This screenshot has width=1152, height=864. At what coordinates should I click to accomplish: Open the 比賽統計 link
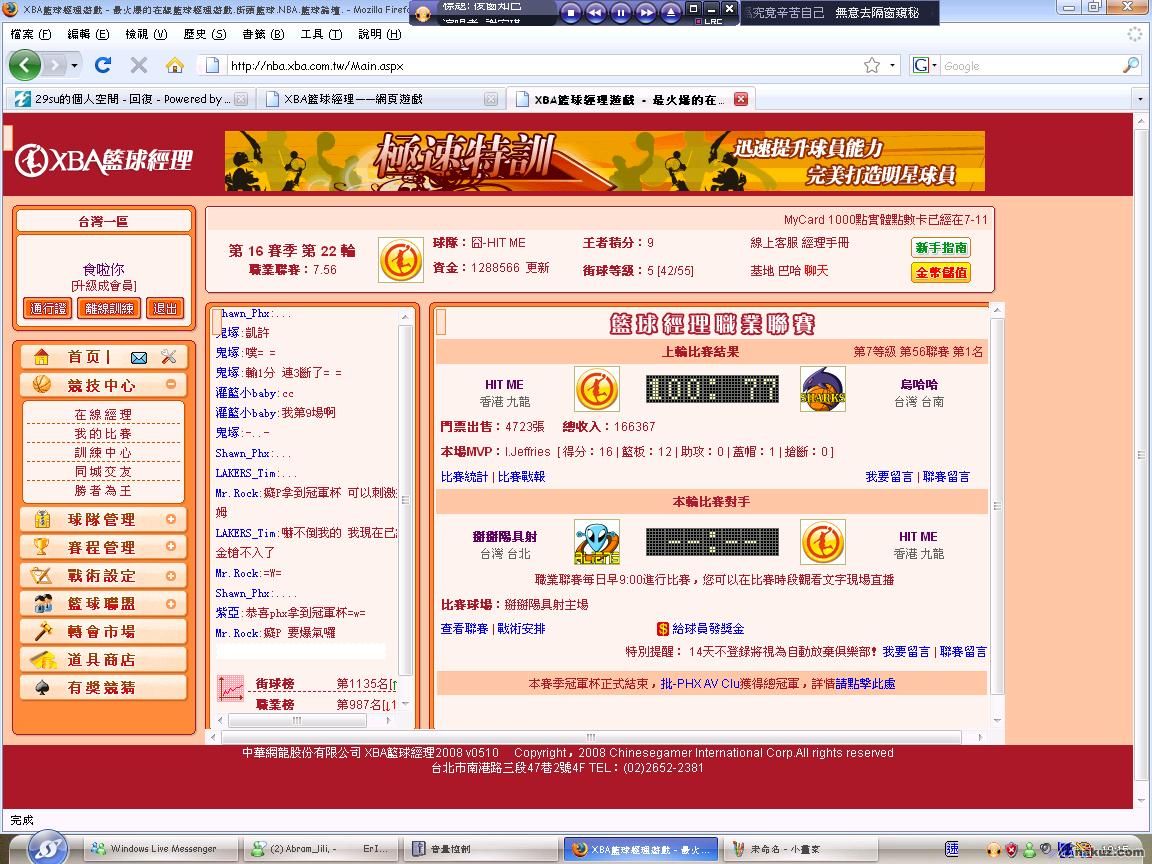click(x=464, y=477)
